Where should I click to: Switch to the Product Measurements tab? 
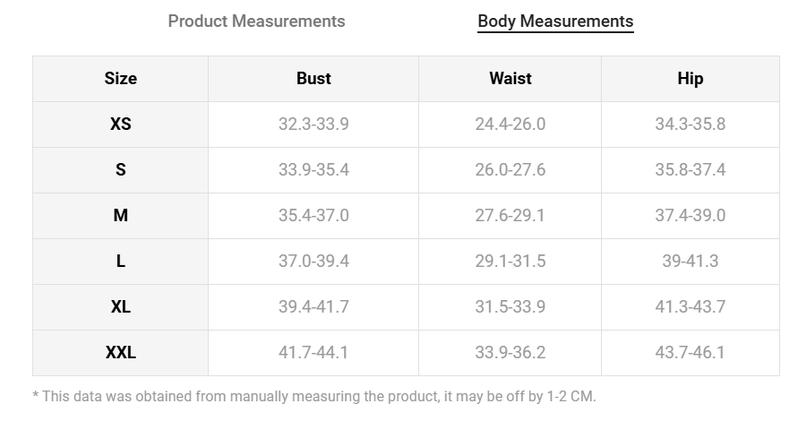[x=256, y=21]
